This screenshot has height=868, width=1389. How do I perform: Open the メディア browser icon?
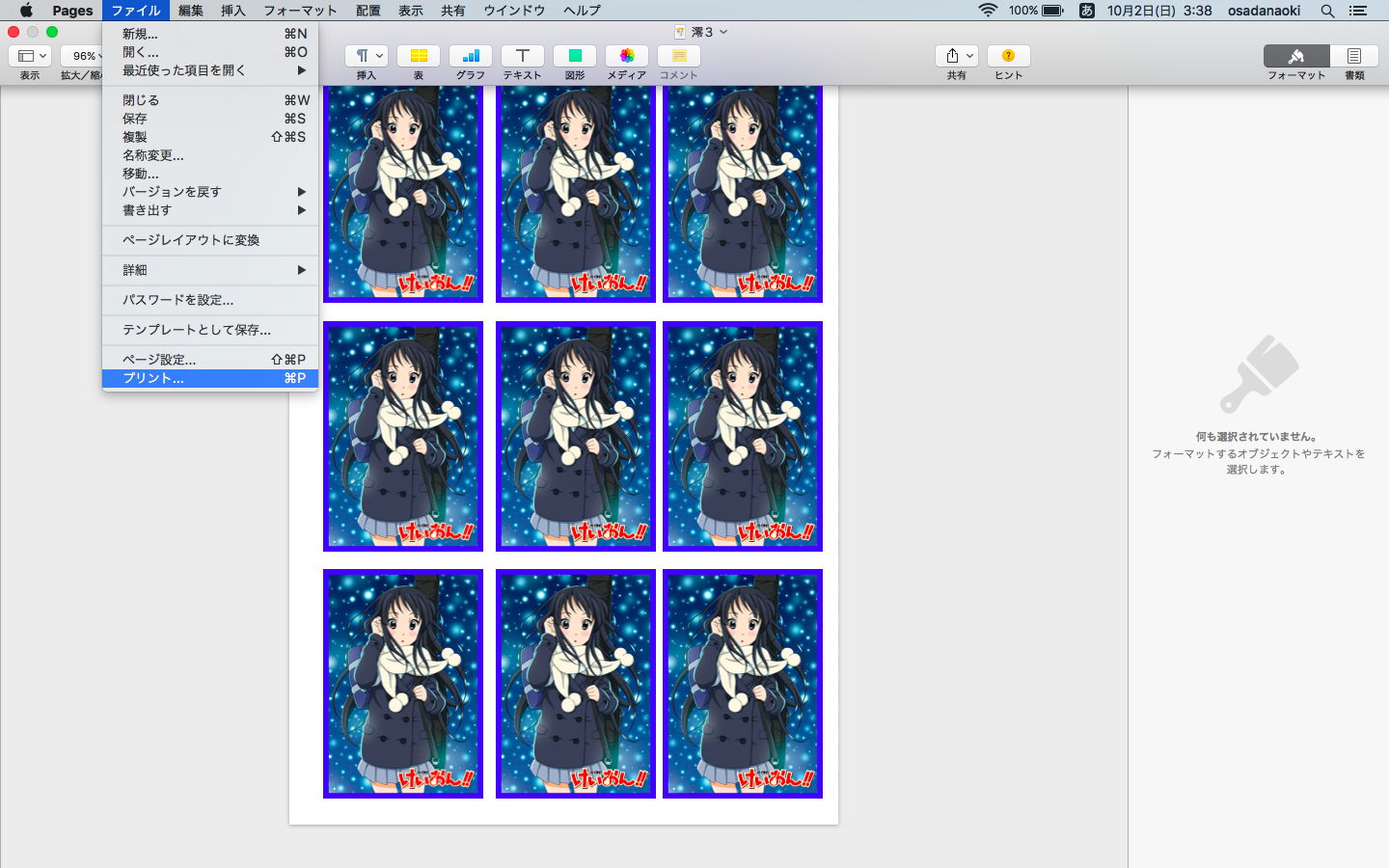(x=627, y=56)
